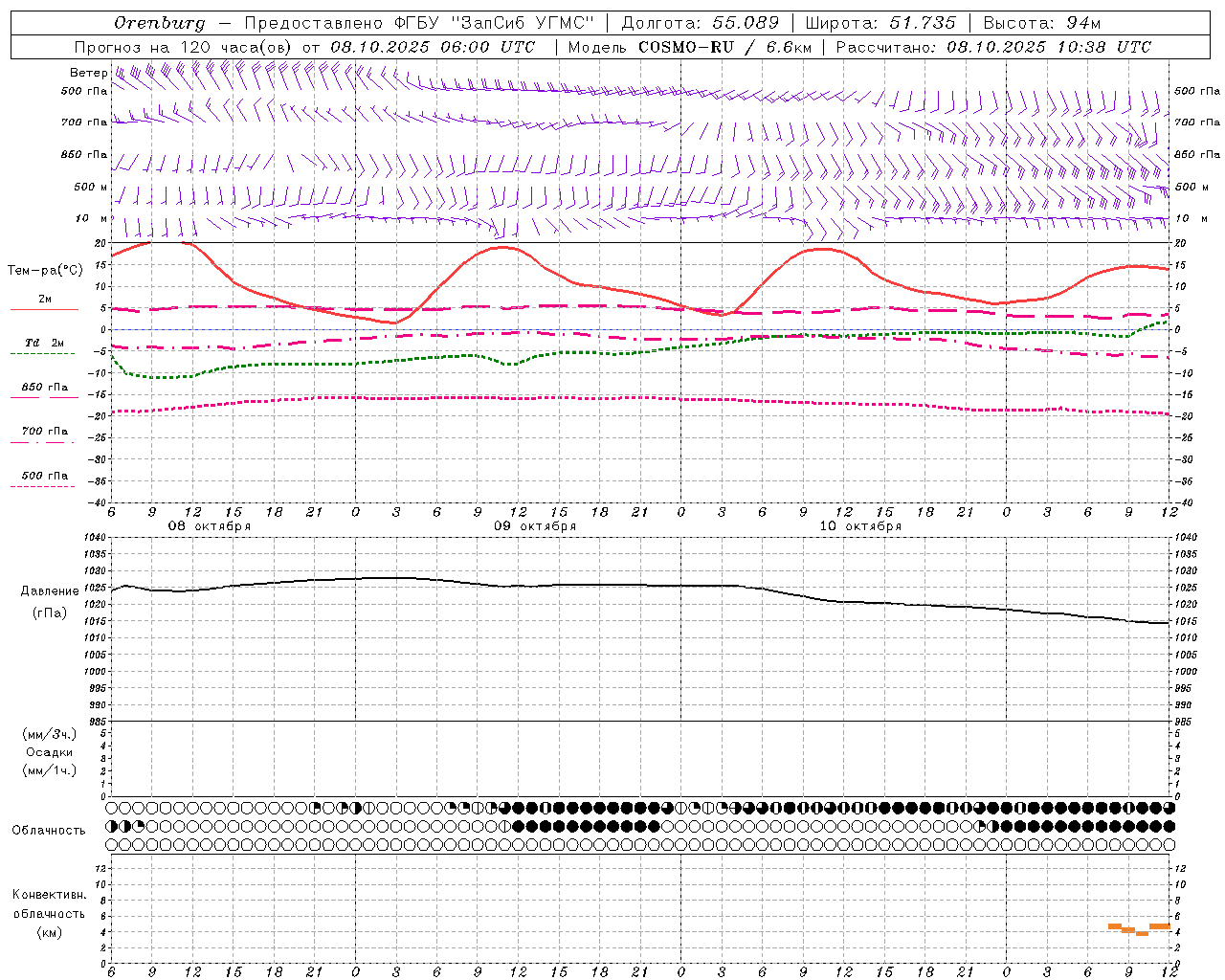
Task: Click the solid line sample under 2м legend
Action: click(43, 310)
